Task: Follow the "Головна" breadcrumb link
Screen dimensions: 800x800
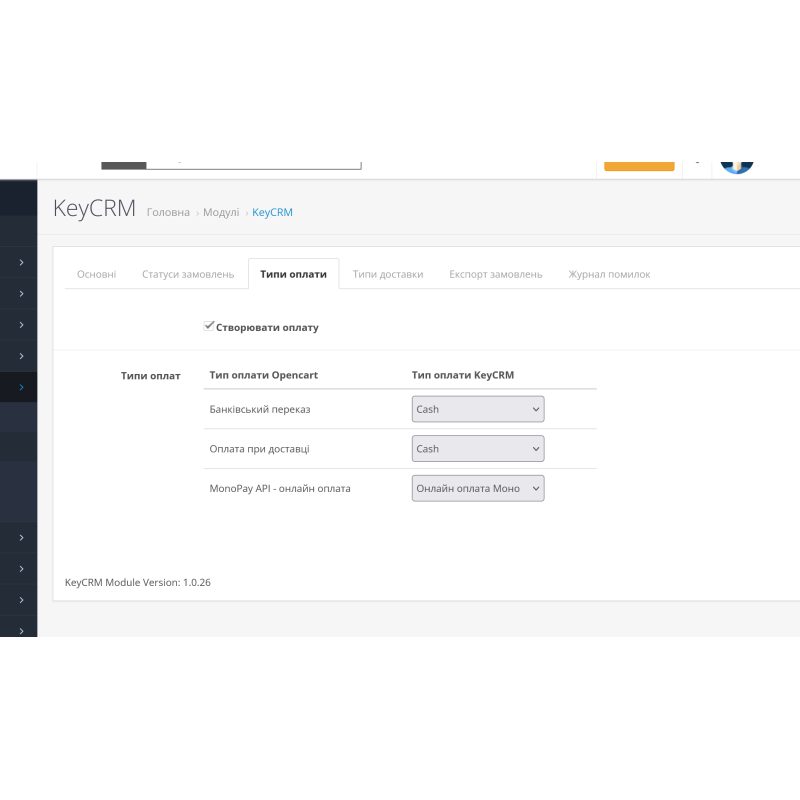Action: tap(167, 212)
